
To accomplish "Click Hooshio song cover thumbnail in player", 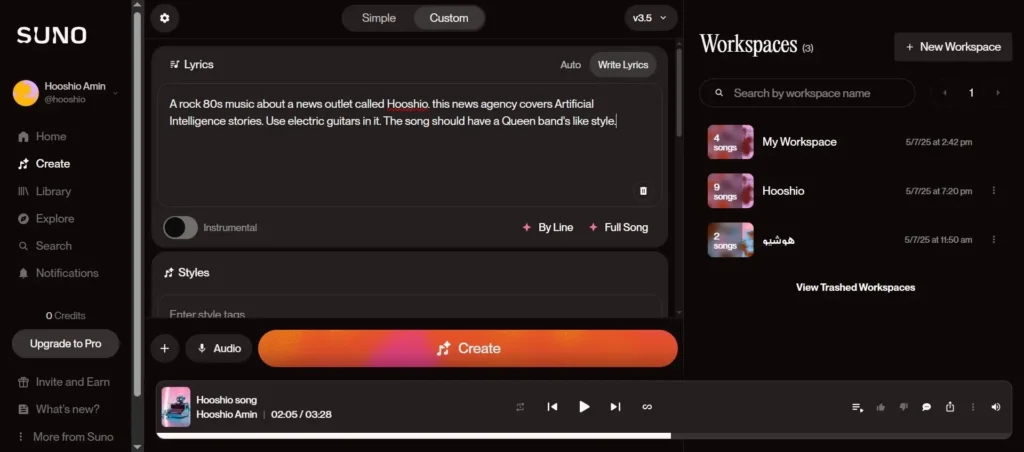I will (176, 407).
